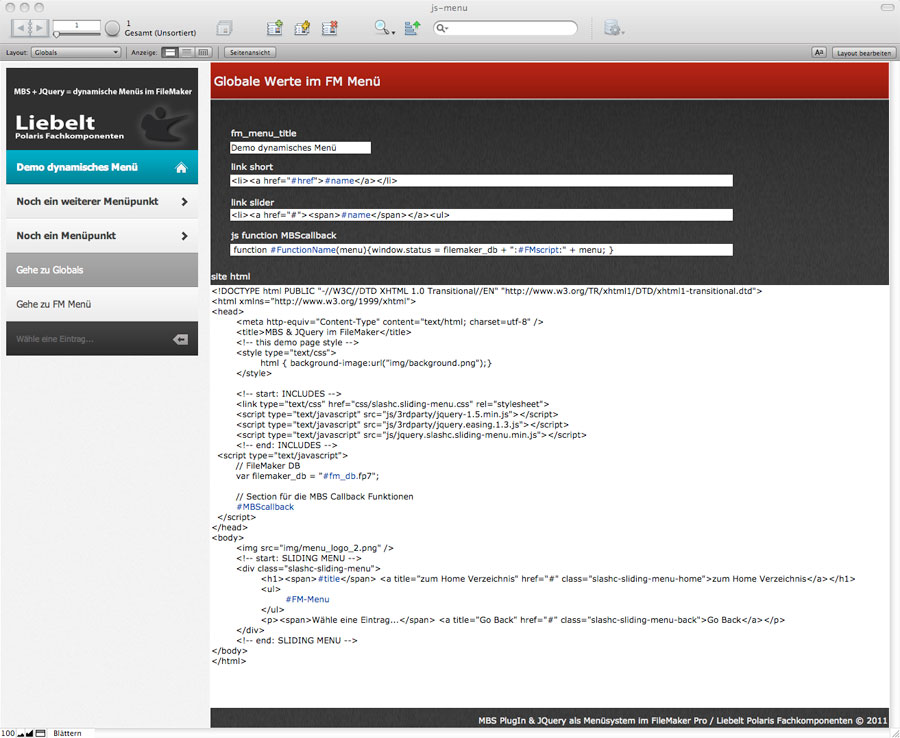Open the Layout dropdown showing Globals

click(75, 52)
